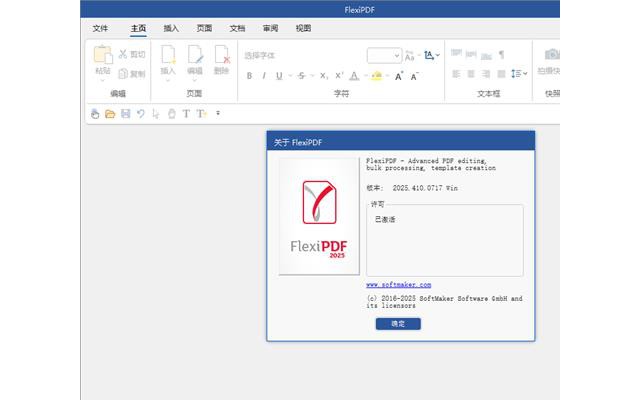Click the yellow text highlight color icon
This screenshot has width=640, height=400.
coord(377,76)
